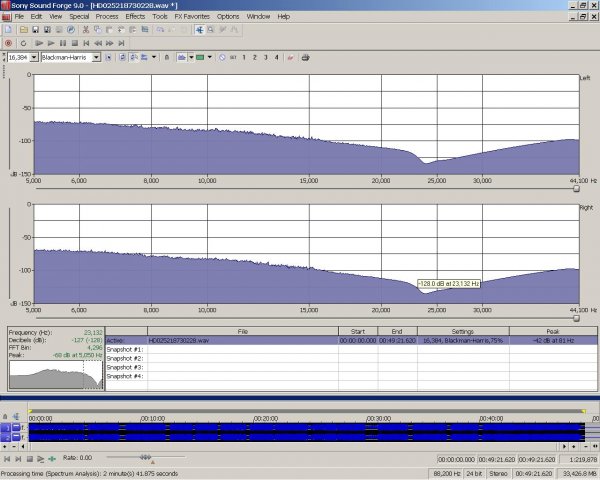The width and height of the screenshot is (600, 480).
Task: Click the New file icon in the toolbar
Action: [9, 30]
